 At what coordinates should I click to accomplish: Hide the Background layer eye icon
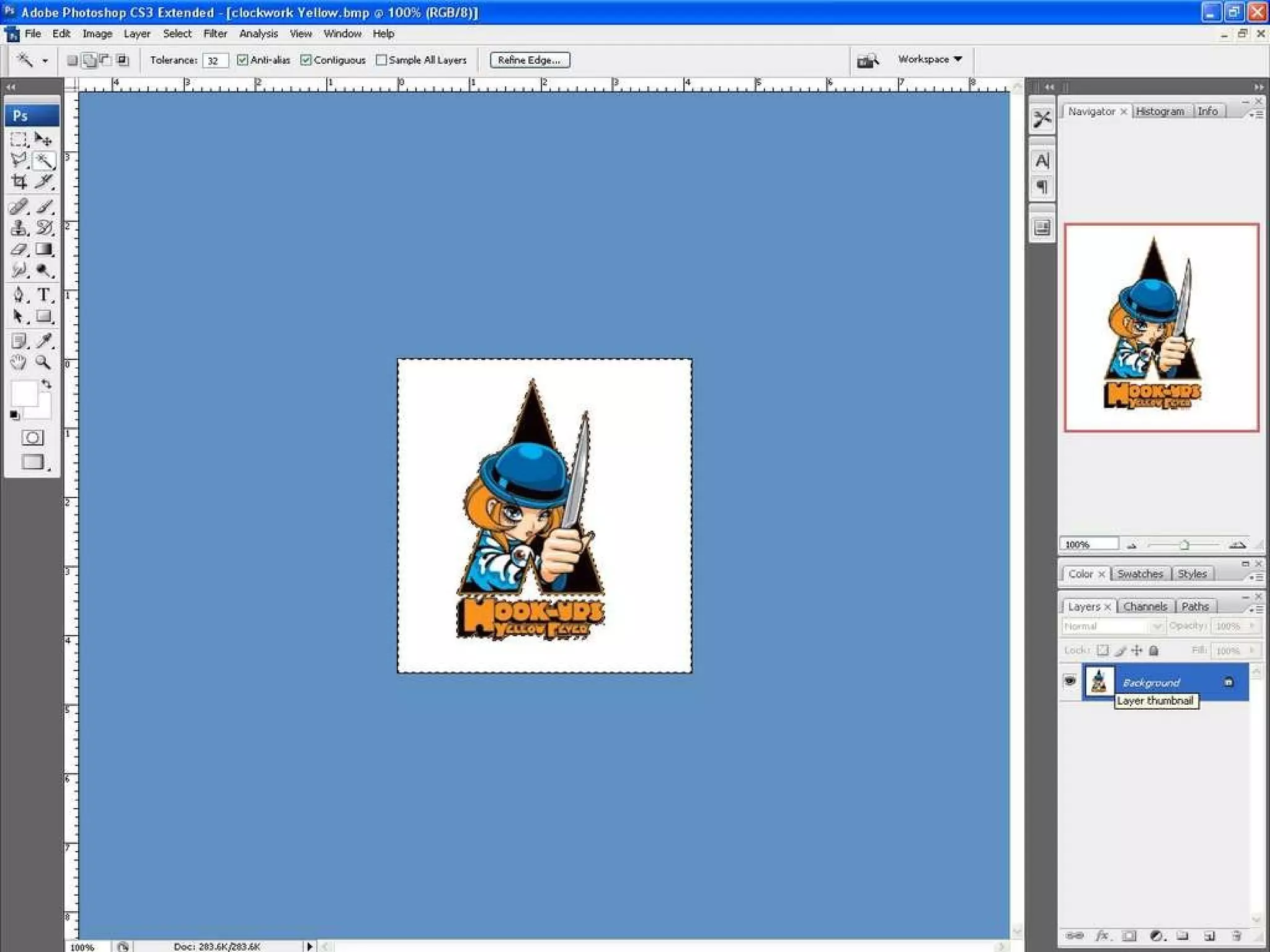[x=1070, y=681]
